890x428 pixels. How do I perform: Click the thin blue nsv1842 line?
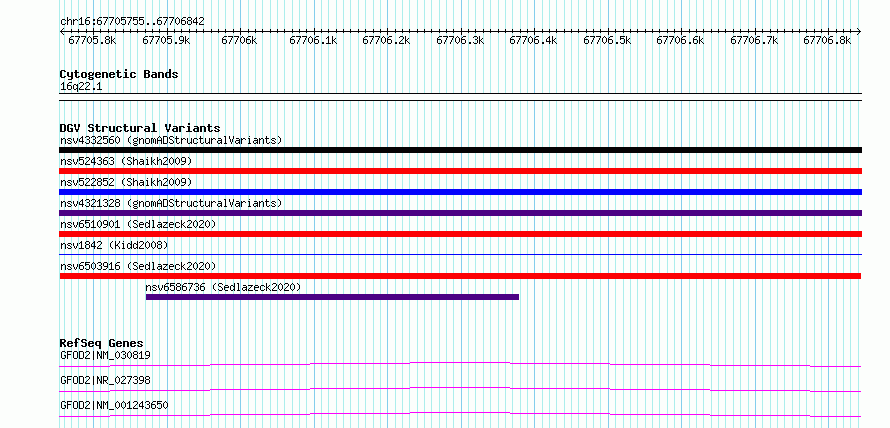[460, 254]
